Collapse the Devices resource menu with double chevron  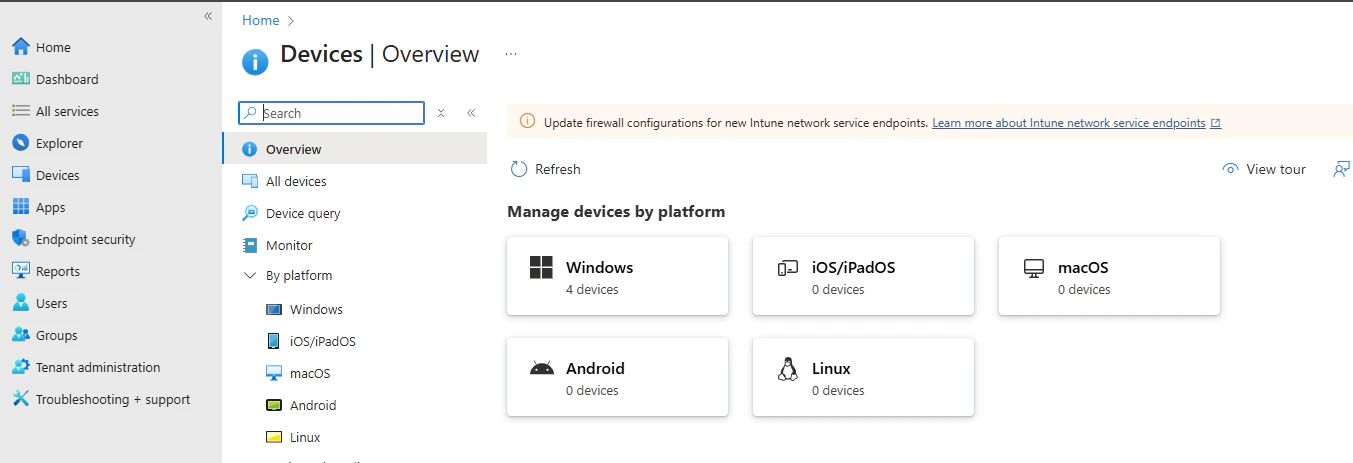(x=471, y=113)
